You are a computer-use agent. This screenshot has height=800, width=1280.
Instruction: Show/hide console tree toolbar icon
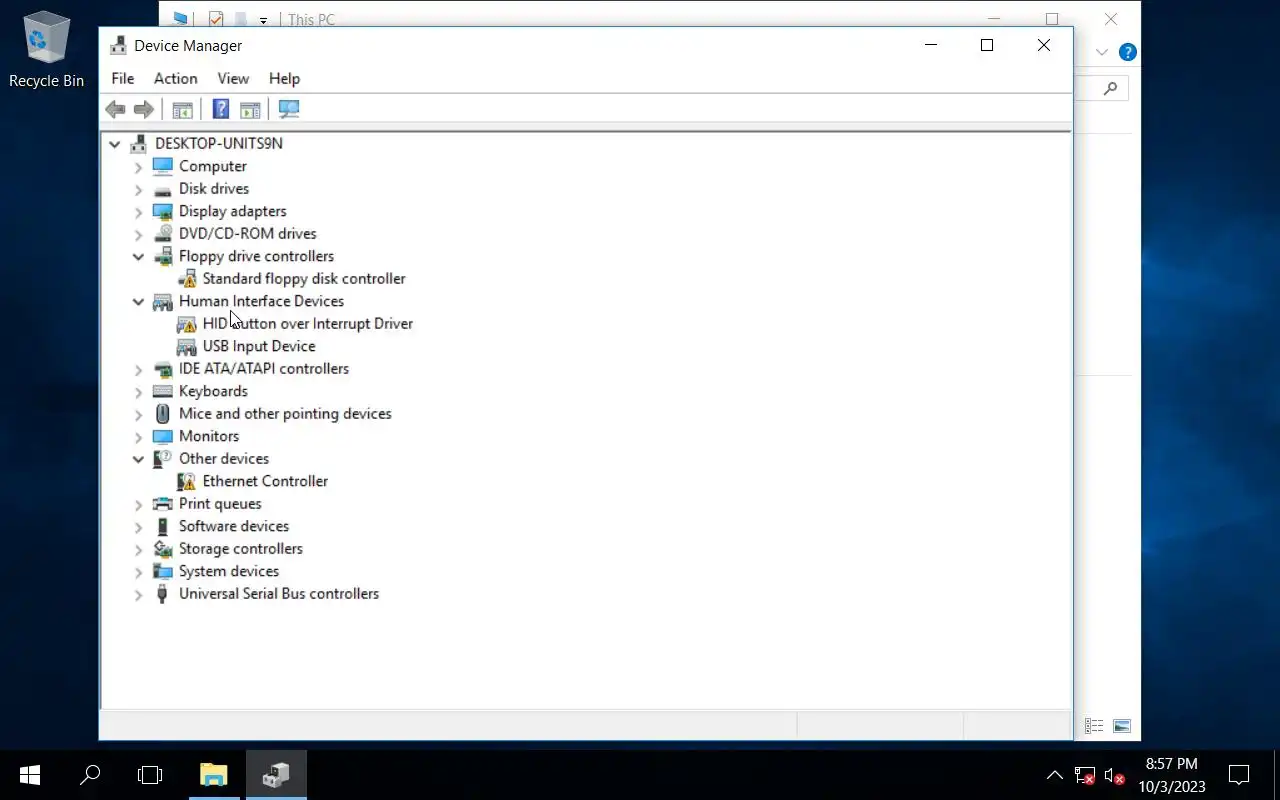(182, 109)
